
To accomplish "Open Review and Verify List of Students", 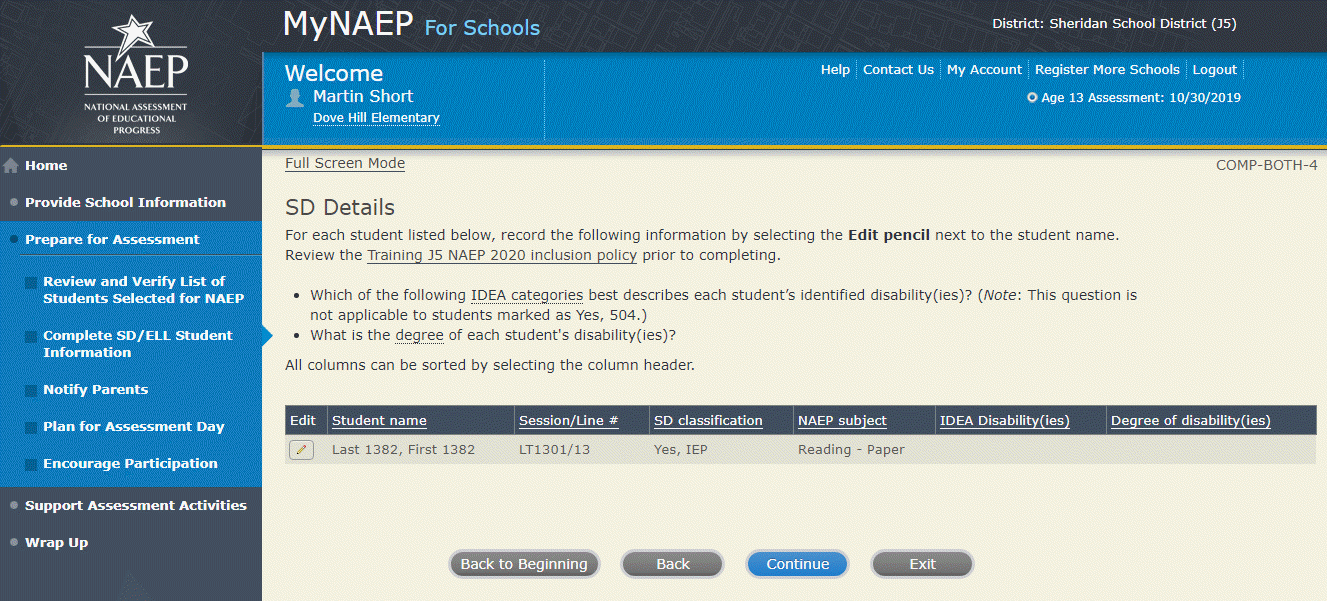I will (x=142, y=290).
